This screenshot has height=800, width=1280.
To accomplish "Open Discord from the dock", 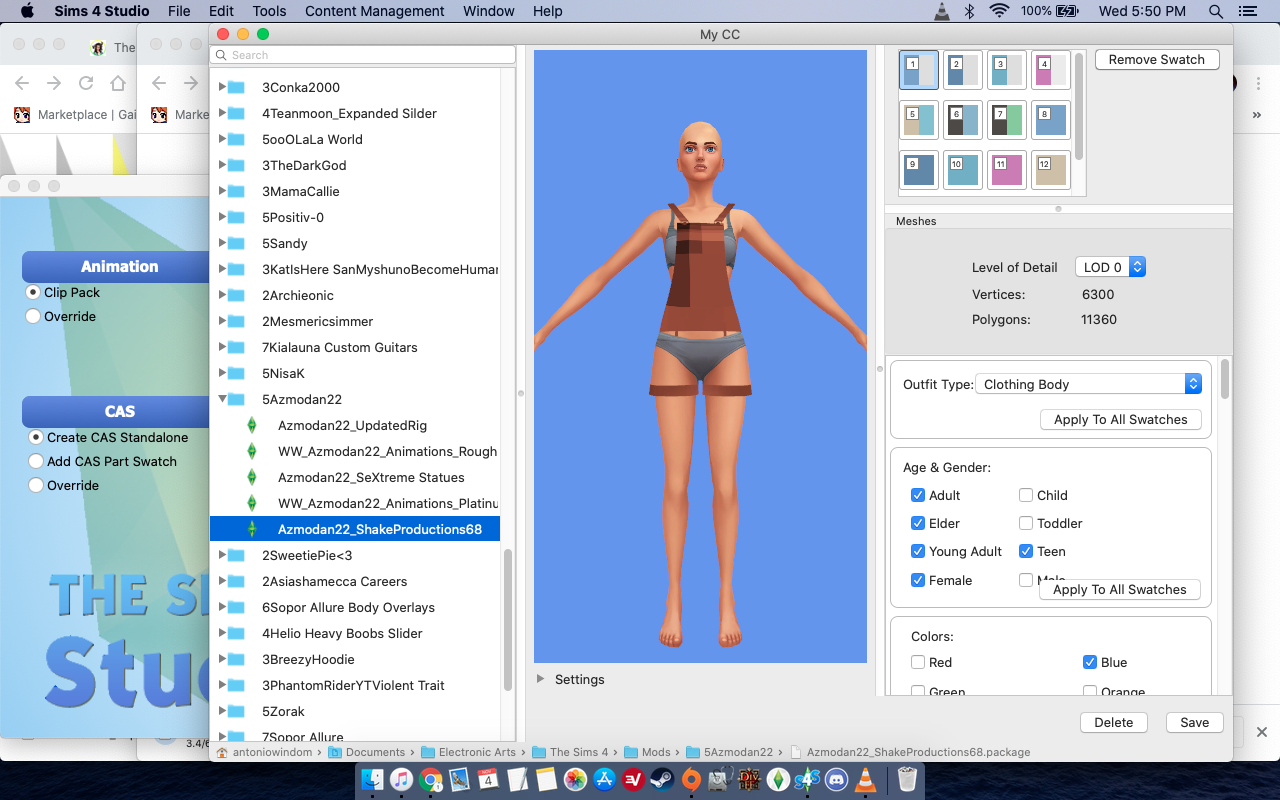I will coord(836,779).
